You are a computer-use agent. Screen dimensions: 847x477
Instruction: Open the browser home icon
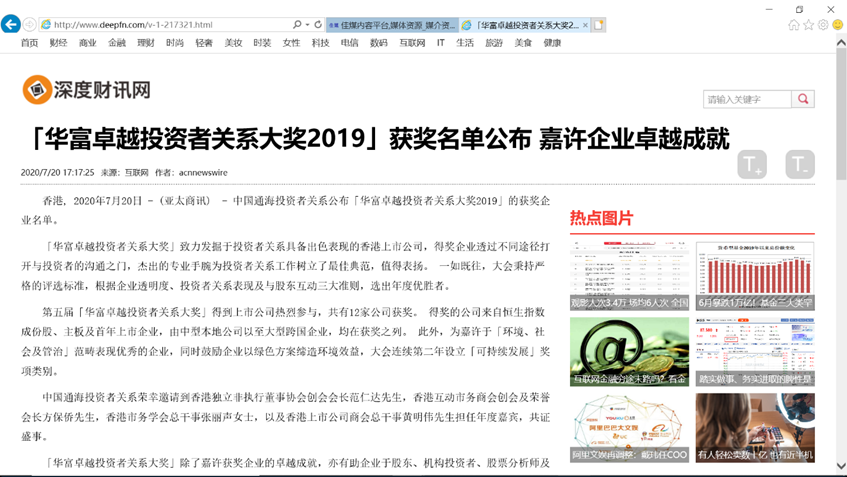pyautogui.click(x=794, y=25)
